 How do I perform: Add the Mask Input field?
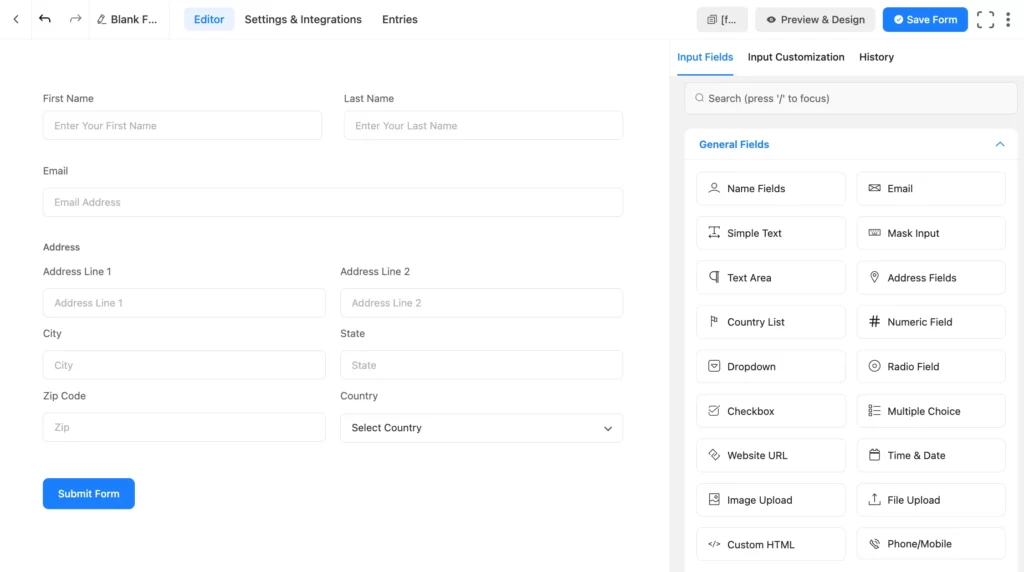(x=931, y=233)
